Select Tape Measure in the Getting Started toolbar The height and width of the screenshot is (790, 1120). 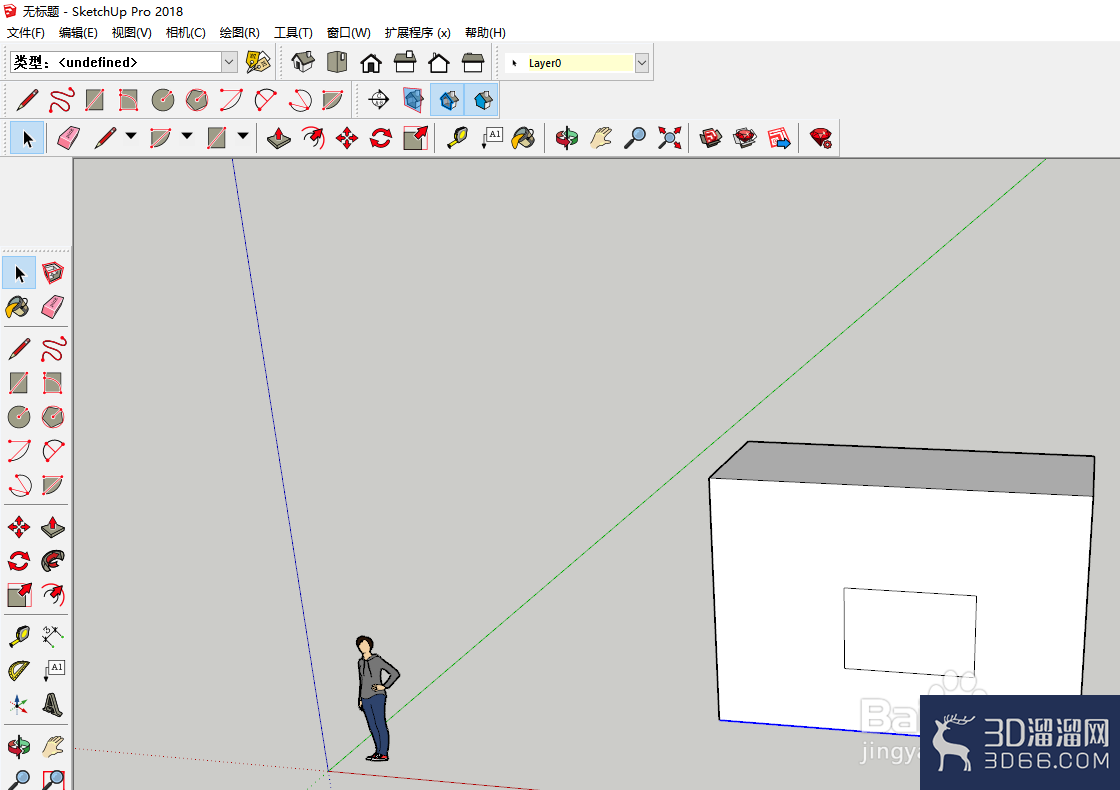tap(457, 137)
